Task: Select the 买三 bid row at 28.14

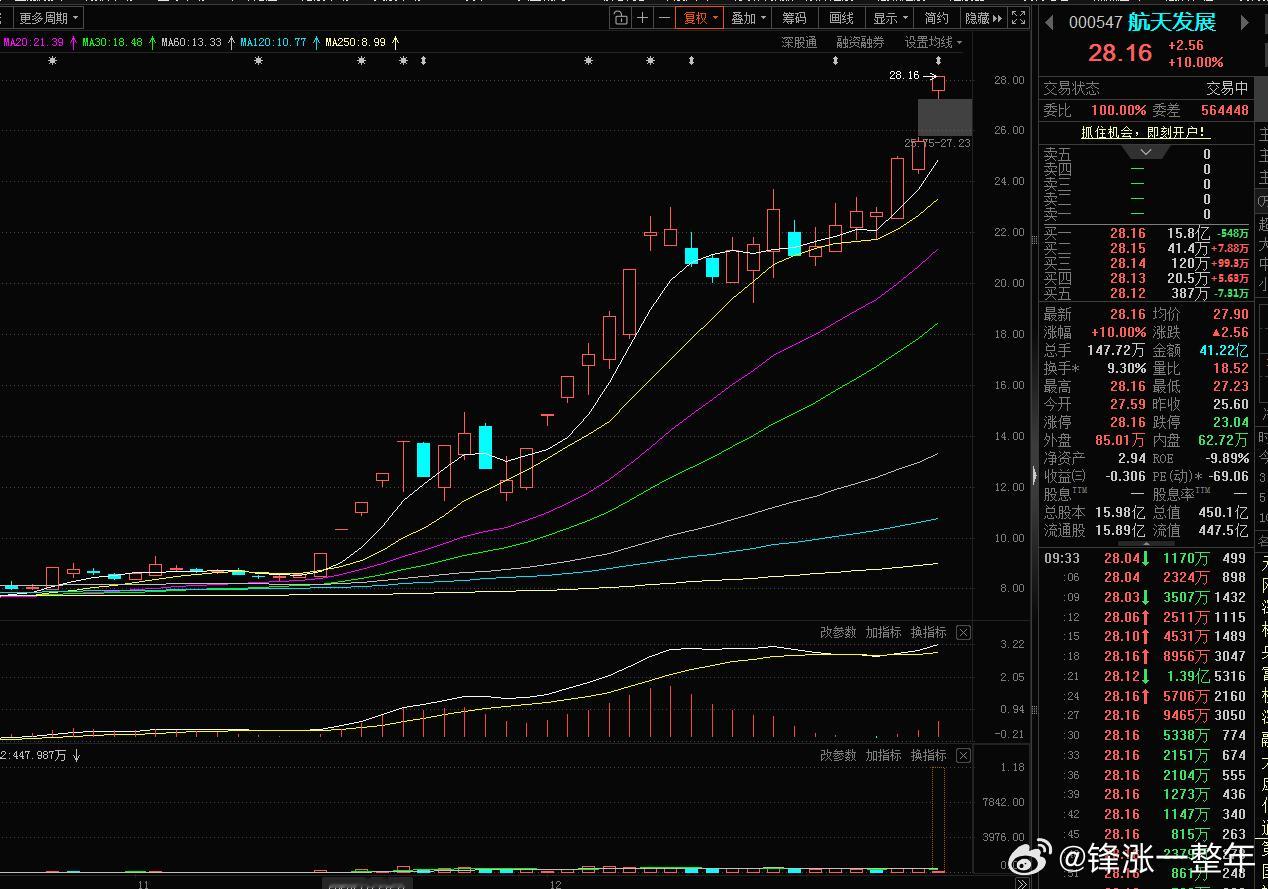Action: pos(1145,263)
